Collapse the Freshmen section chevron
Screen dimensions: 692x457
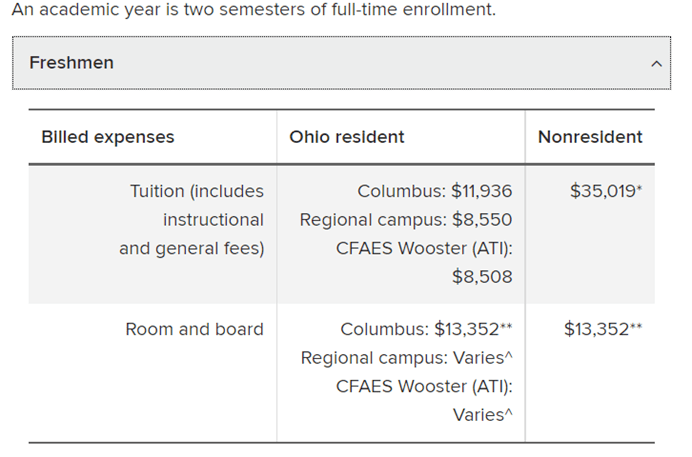click(x=656, y=64)
